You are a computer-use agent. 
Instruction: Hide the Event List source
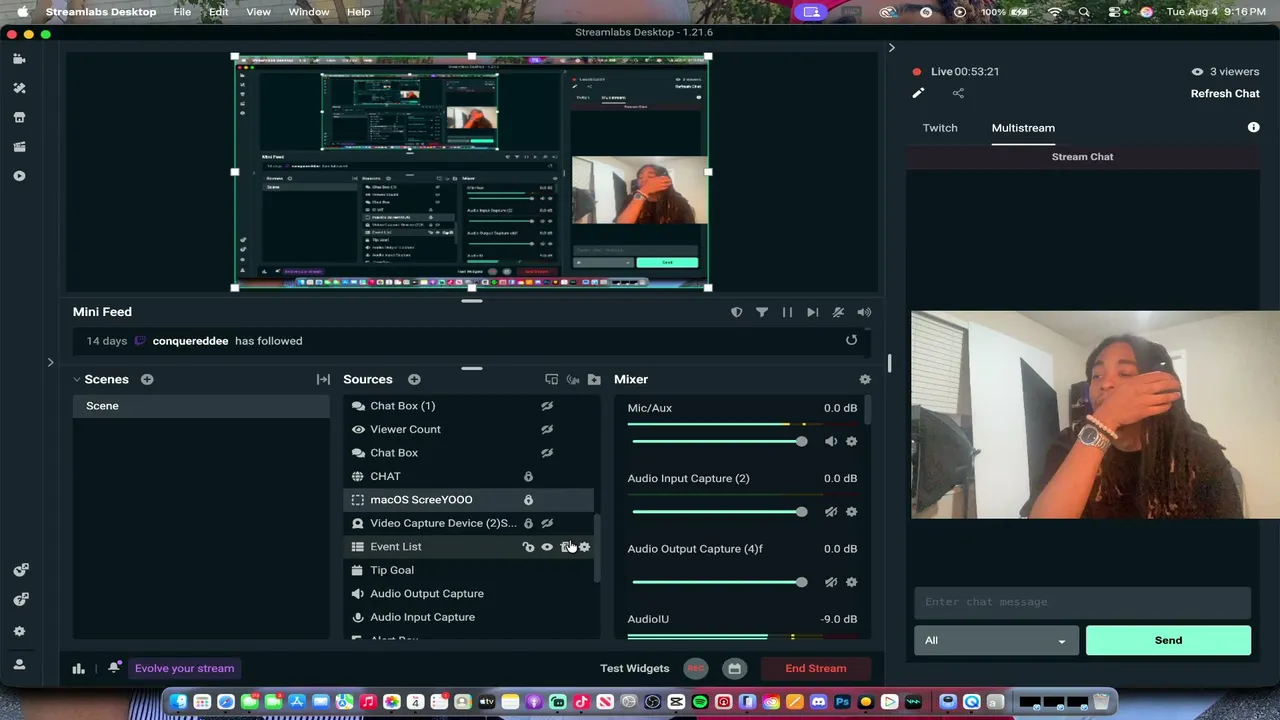point(547,547)
